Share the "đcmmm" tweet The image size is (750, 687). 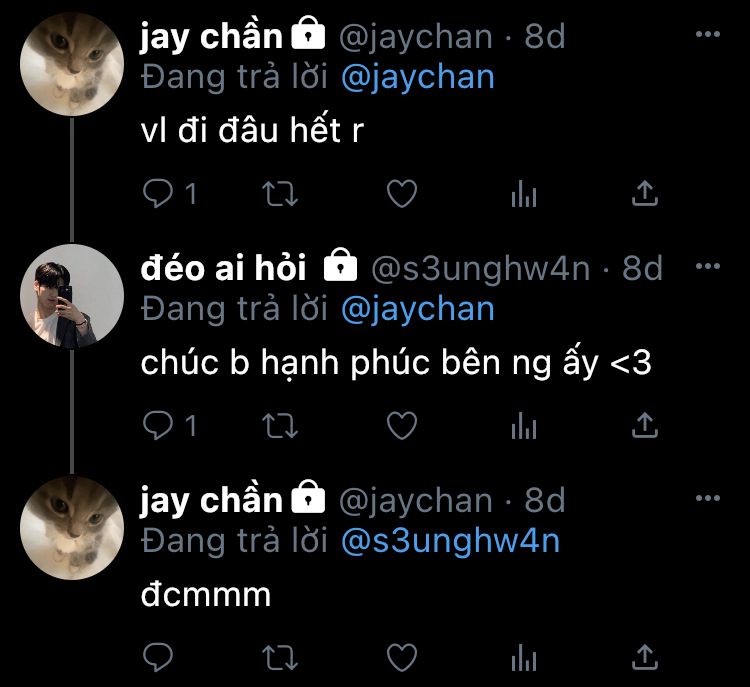pos(645,657)
